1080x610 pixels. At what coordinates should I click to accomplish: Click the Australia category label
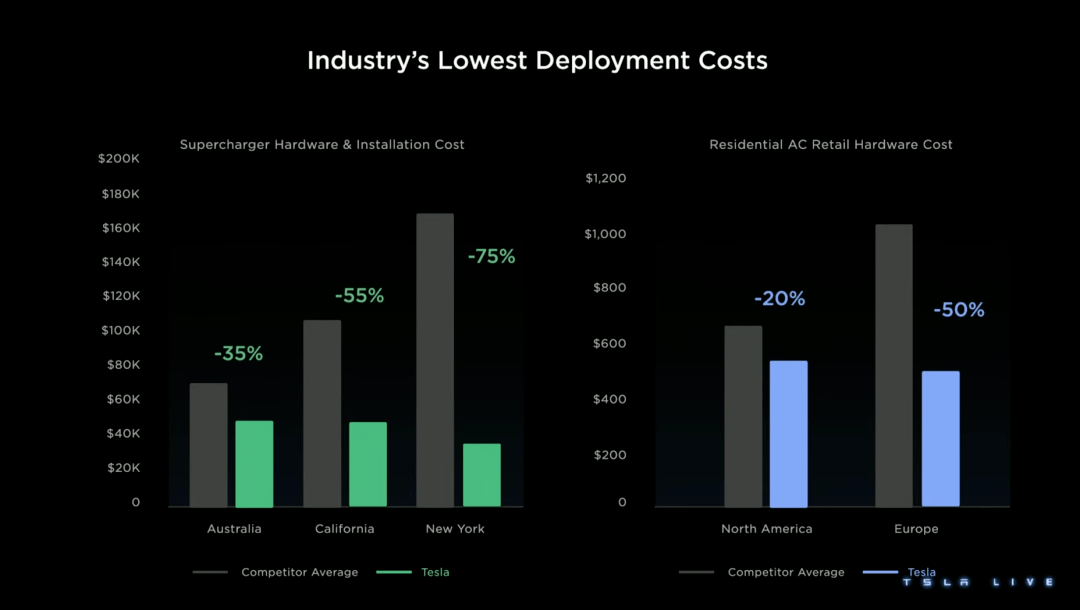[x=234, y=529]
